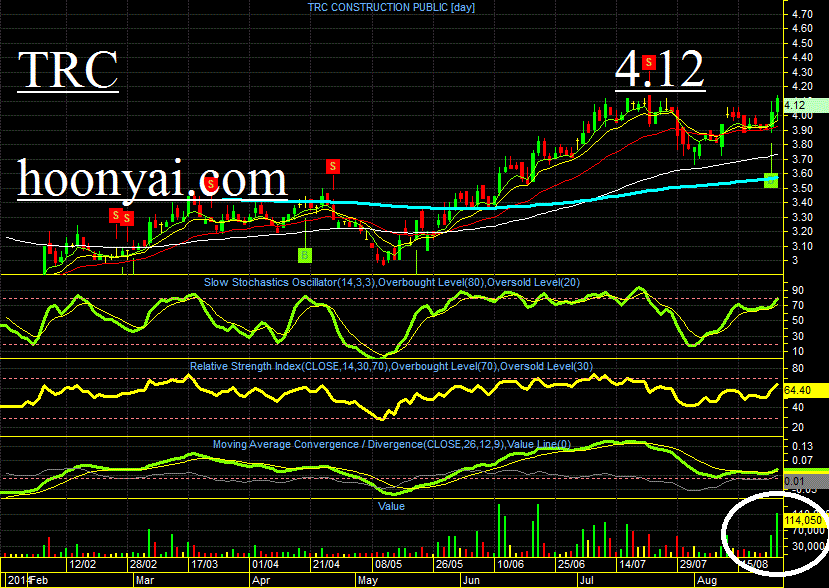Click the 4.70 price axis label
The image size is (829, 588).
pos(803,14)
